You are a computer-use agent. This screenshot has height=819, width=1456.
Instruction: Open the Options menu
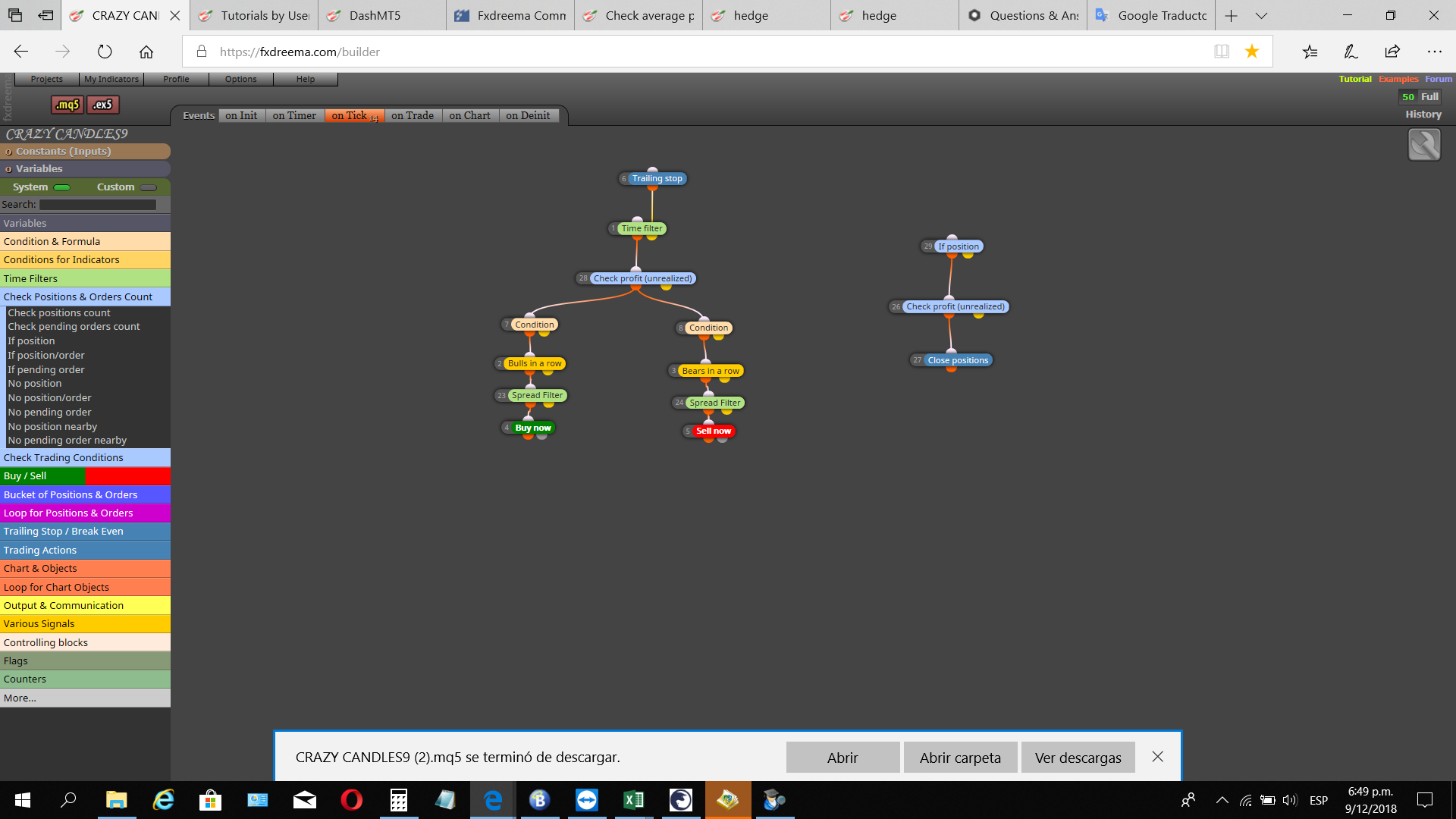pos(241,79)
